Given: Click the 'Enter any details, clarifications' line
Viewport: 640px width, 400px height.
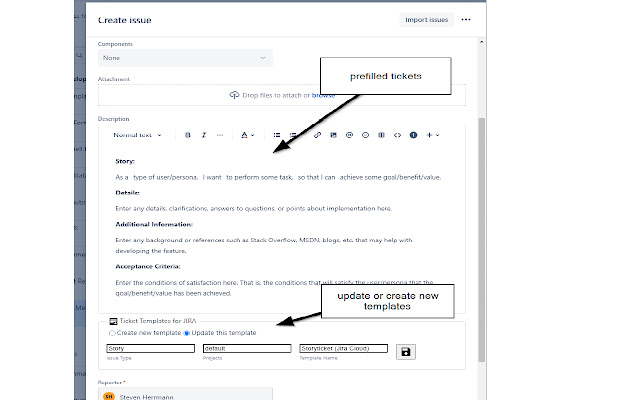Looking at the screenshot, I should [x=253, y=209].
